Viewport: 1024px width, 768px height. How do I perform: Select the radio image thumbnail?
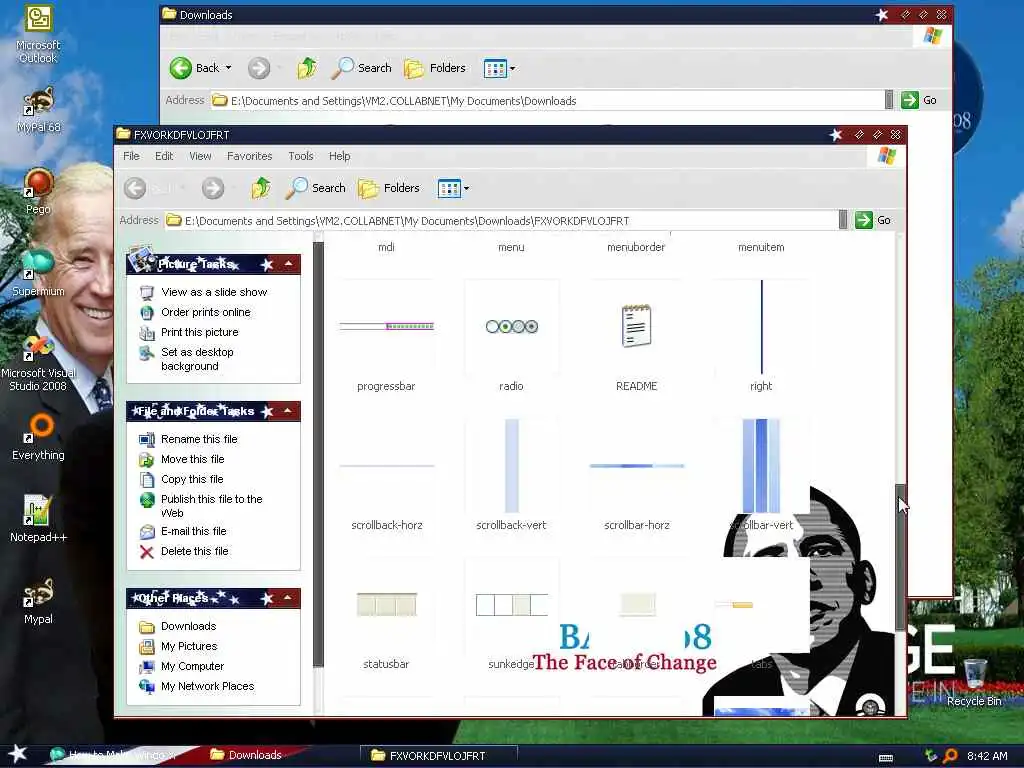tap(511, 327)
